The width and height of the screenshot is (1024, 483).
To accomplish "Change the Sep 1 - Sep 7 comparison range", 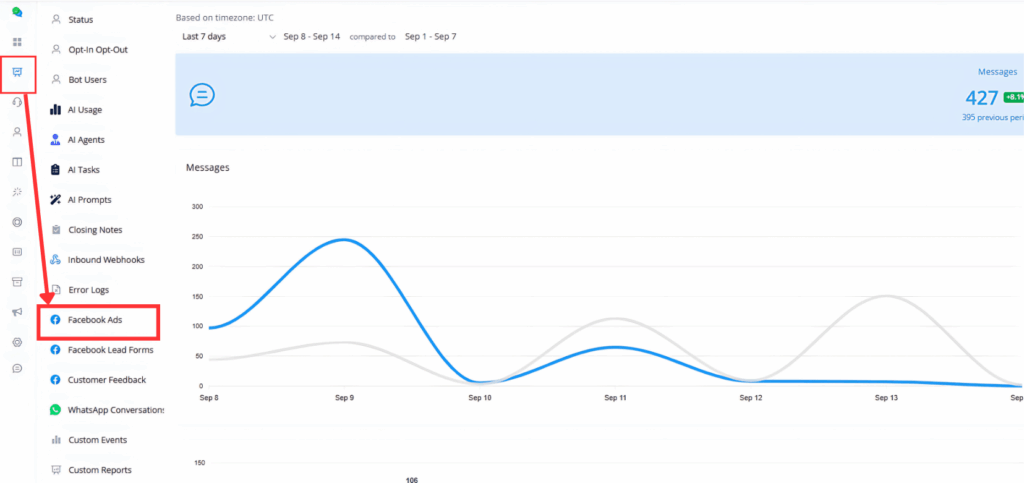I will pos(430,36).
